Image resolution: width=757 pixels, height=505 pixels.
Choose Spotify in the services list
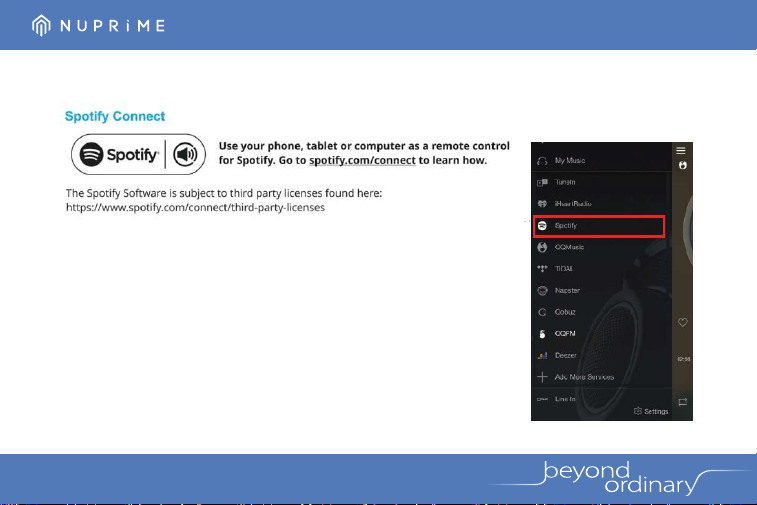(599, 226)
